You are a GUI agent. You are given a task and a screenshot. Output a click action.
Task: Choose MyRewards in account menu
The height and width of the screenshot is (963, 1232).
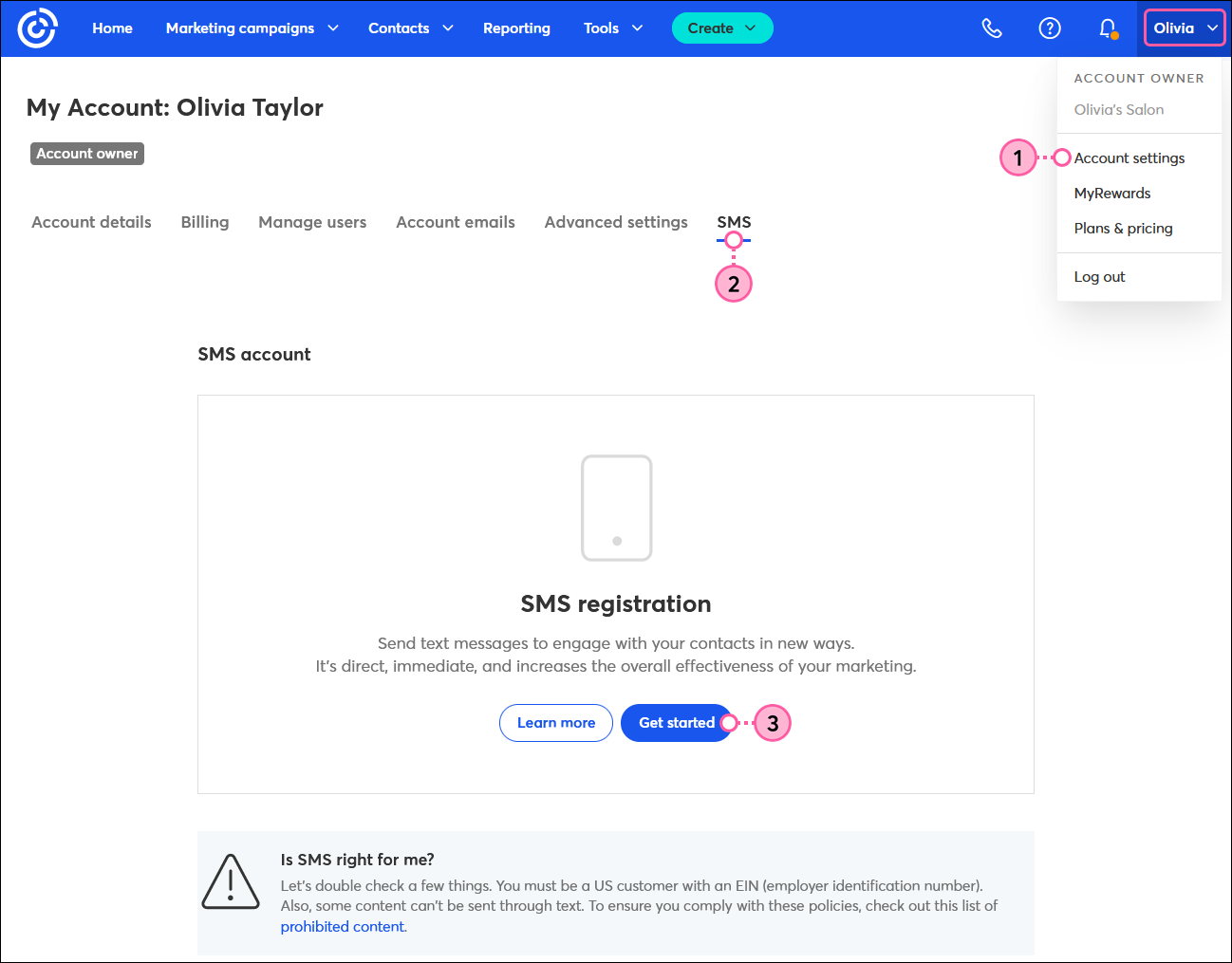click(1111, 194)
